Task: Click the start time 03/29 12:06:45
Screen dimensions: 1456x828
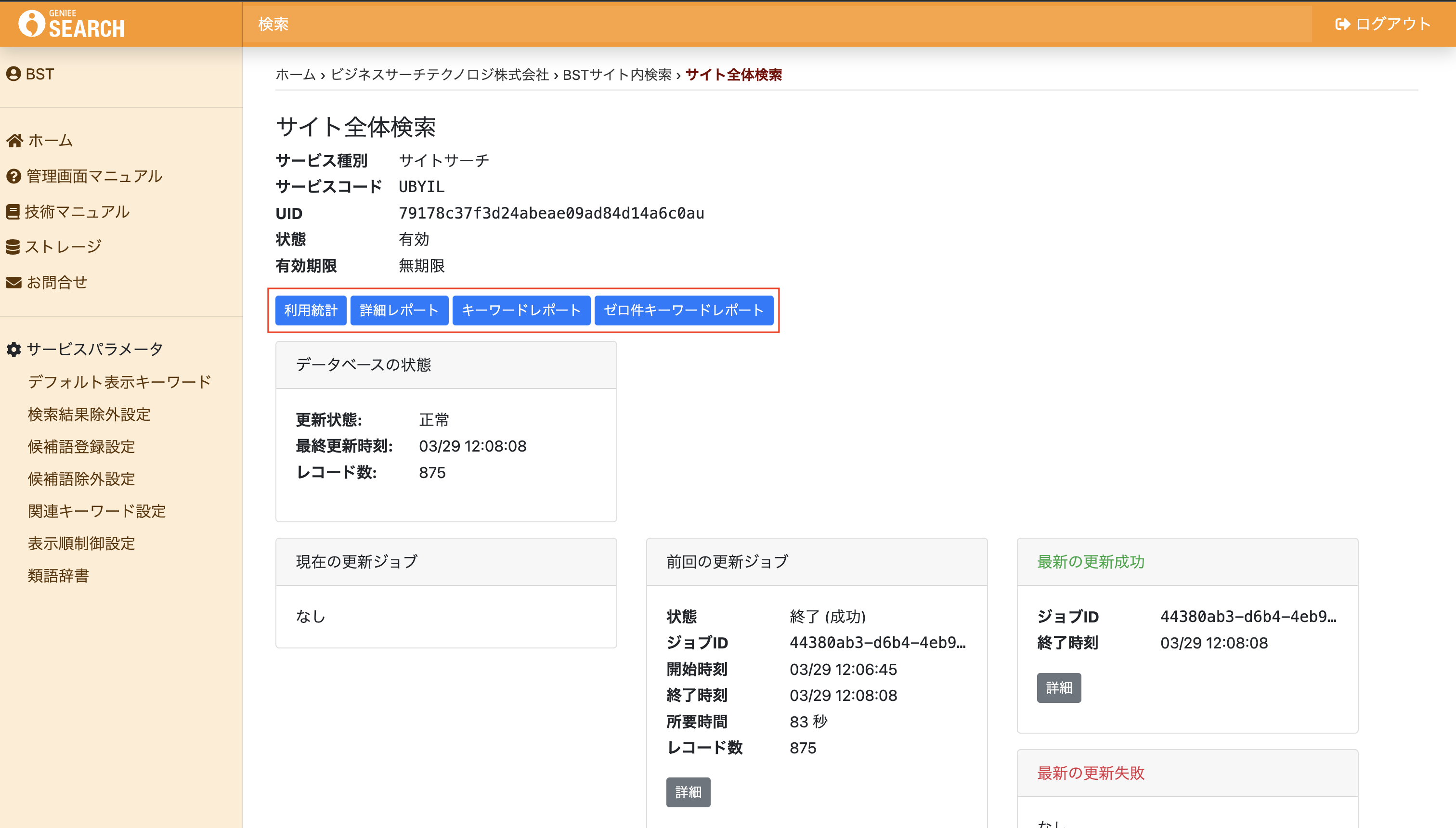Action: coord(843,669)
